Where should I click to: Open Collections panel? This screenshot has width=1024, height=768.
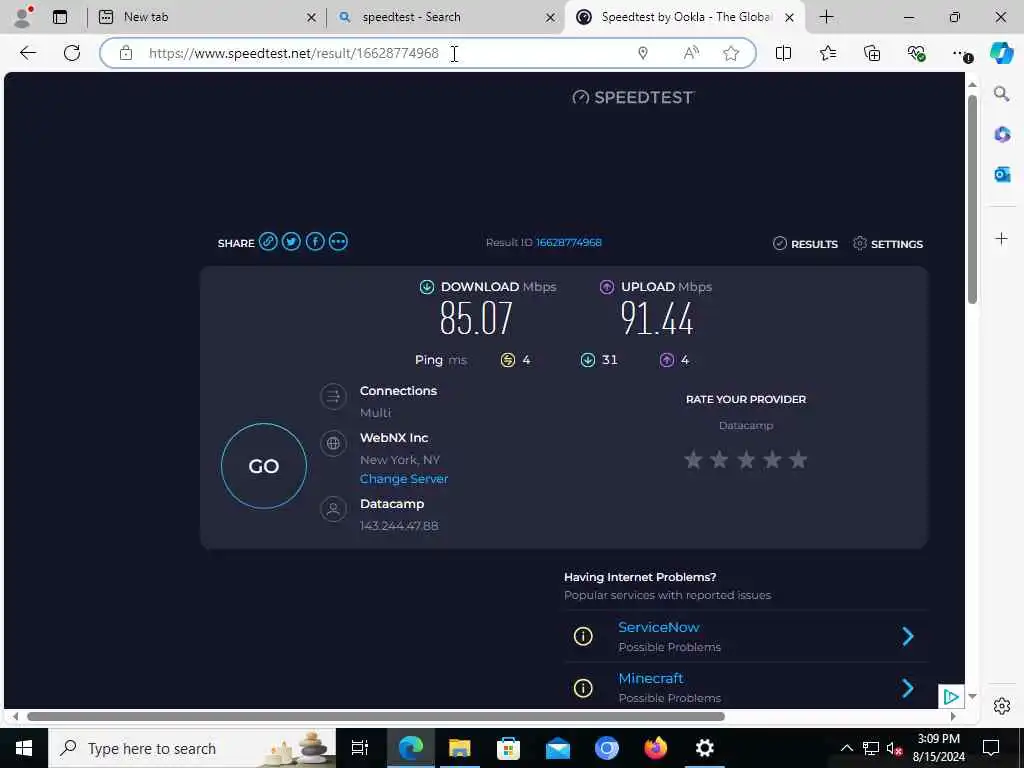(872, 53)
